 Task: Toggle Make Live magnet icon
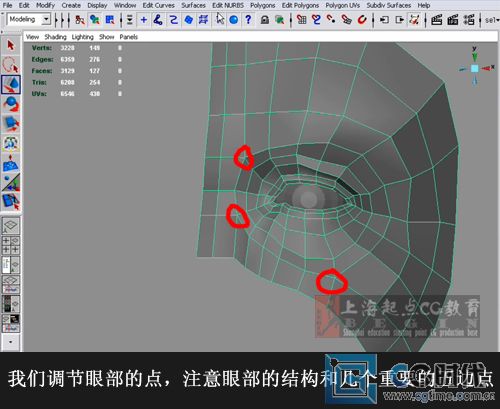pos(362,20)
